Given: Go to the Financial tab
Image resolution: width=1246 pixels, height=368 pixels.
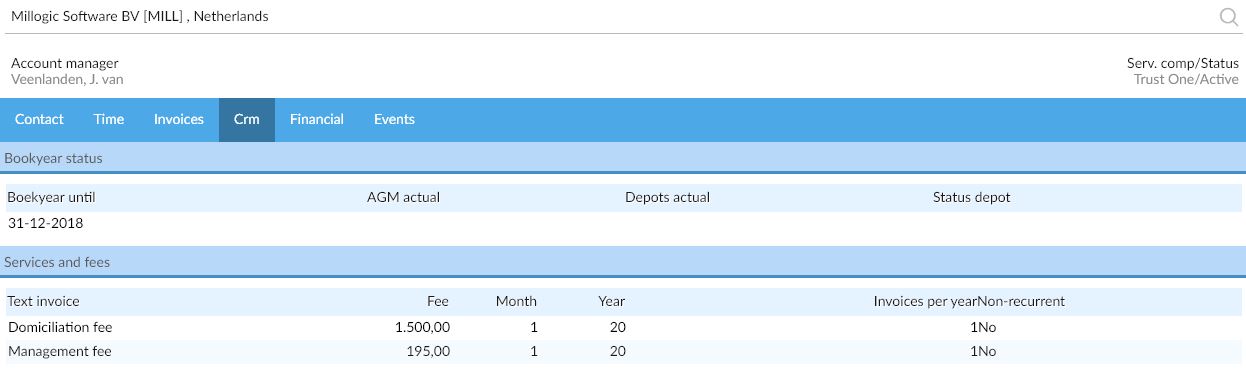Looking at the screenshot, I should 317,119.
